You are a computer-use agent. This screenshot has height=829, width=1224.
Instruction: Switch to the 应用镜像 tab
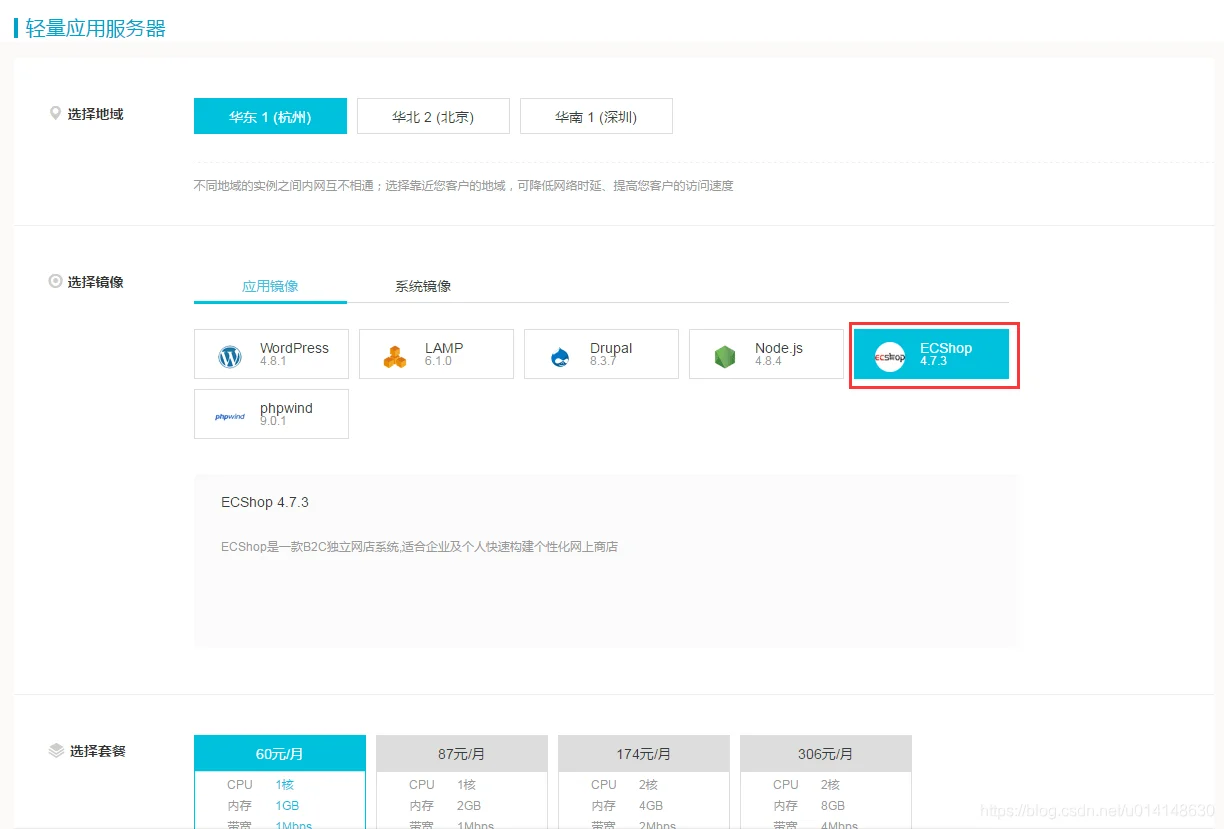[270, 286]
